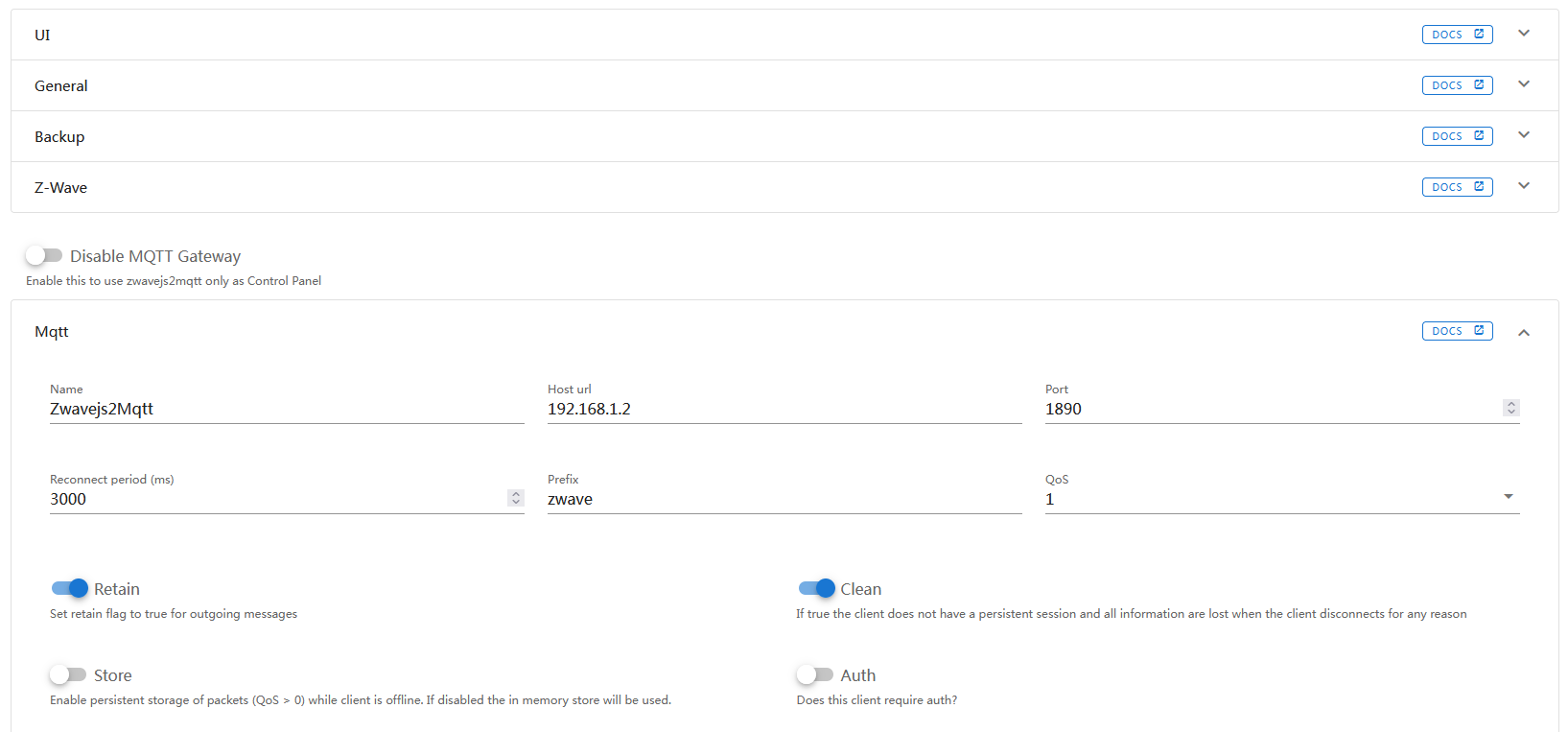Click the Host url input field

click(784, 409)
